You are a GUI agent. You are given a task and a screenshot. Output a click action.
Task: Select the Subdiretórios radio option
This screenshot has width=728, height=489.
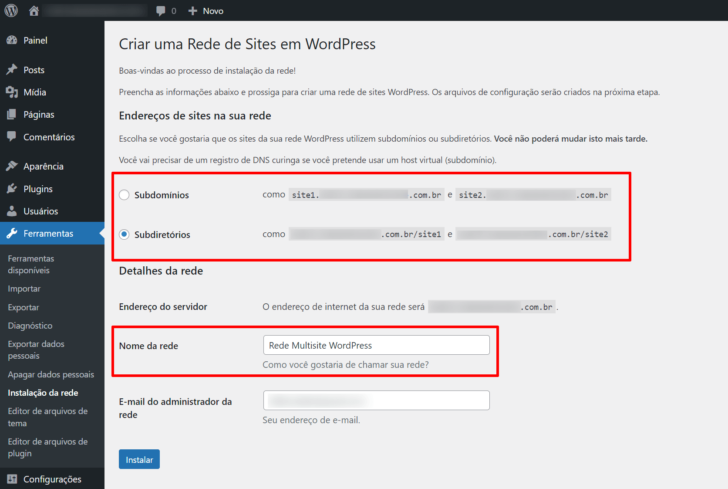(124, 235)
